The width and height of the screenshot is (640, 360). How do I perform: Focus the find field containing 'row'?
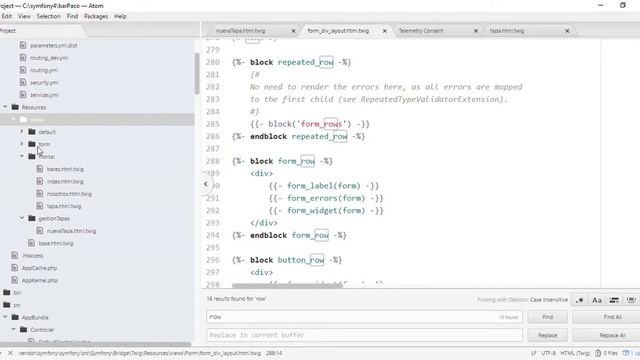pos(364,317)
